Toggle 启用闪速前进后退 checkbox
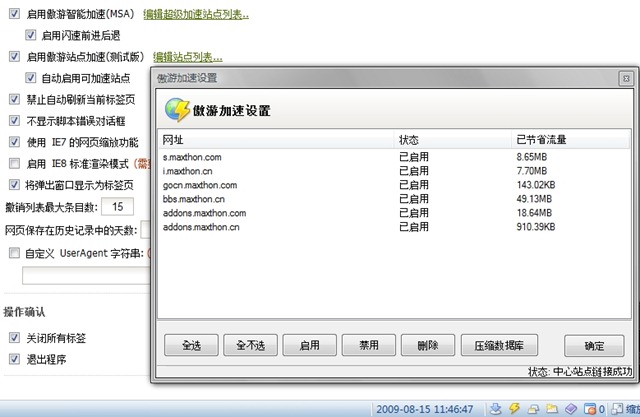The width and height of the screenshot is (640, 417). tap(31, 35)
